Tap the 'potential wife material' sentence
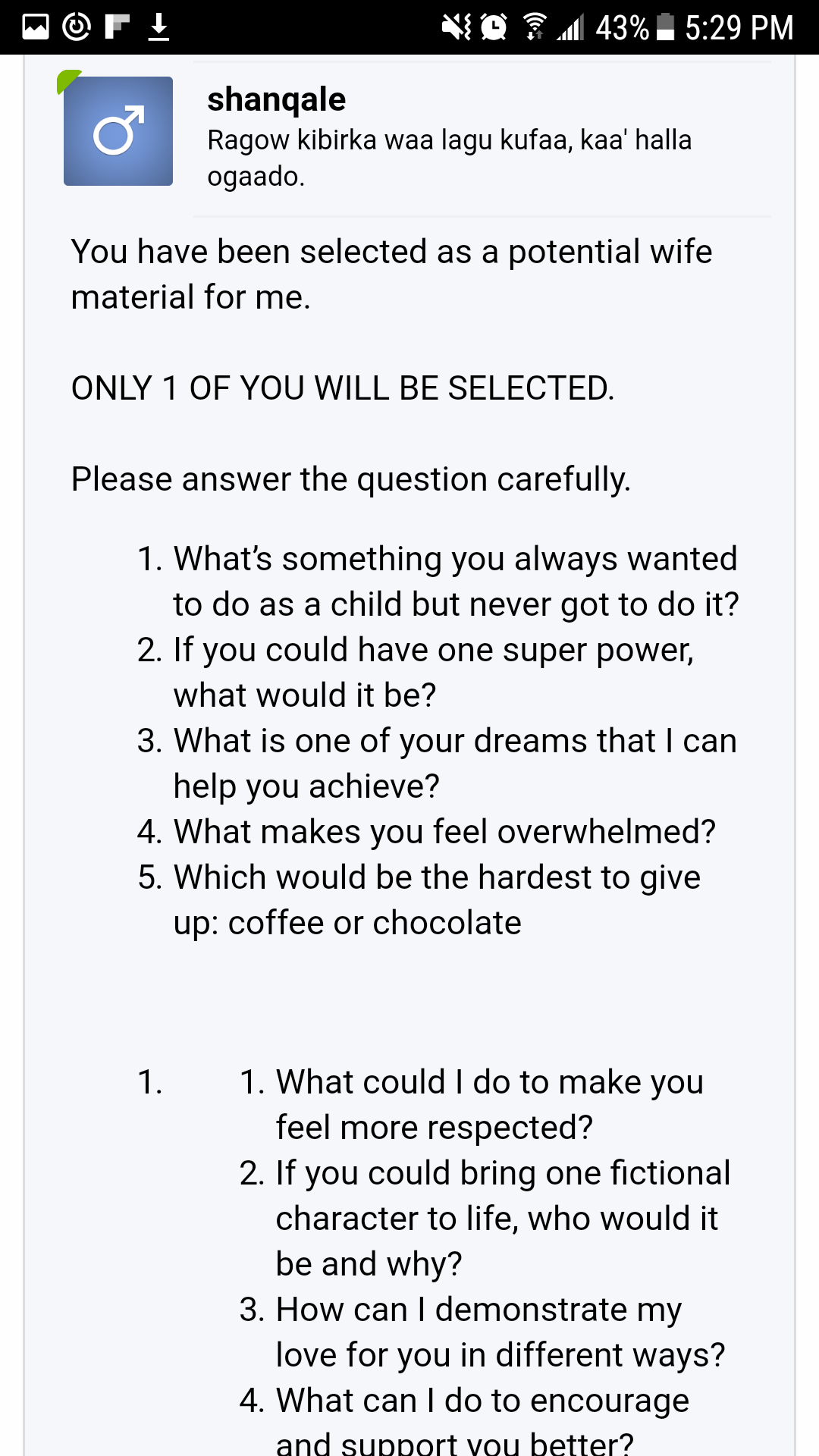Screen dimensions: 819x1456 tap(391, 275)
